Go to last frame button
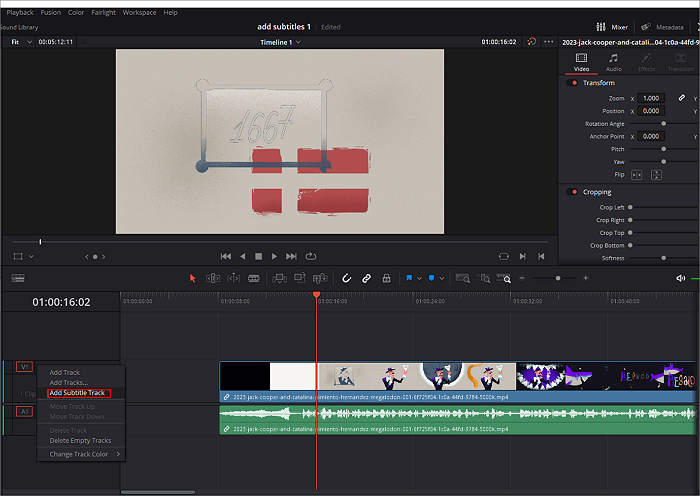 pos(291,256)
